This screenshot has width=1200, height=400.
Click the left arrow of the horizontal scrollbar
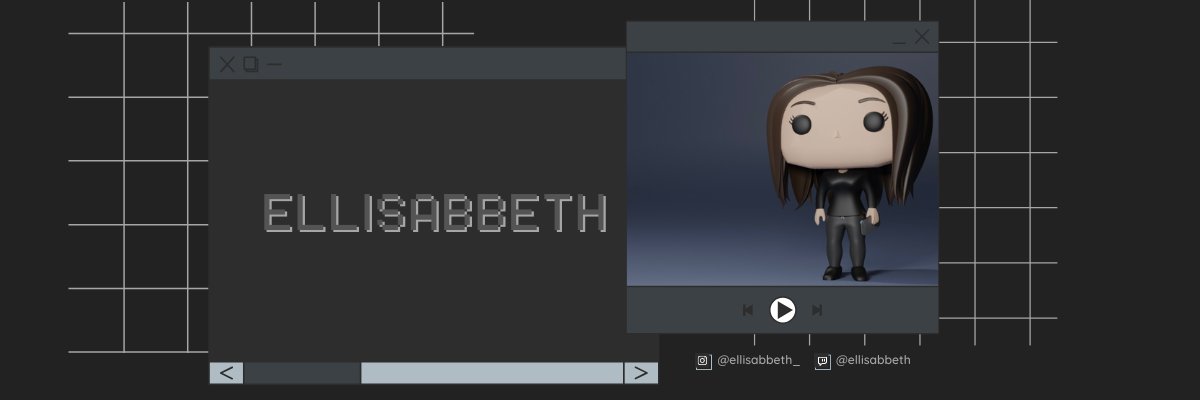click(x=227, y=373)
